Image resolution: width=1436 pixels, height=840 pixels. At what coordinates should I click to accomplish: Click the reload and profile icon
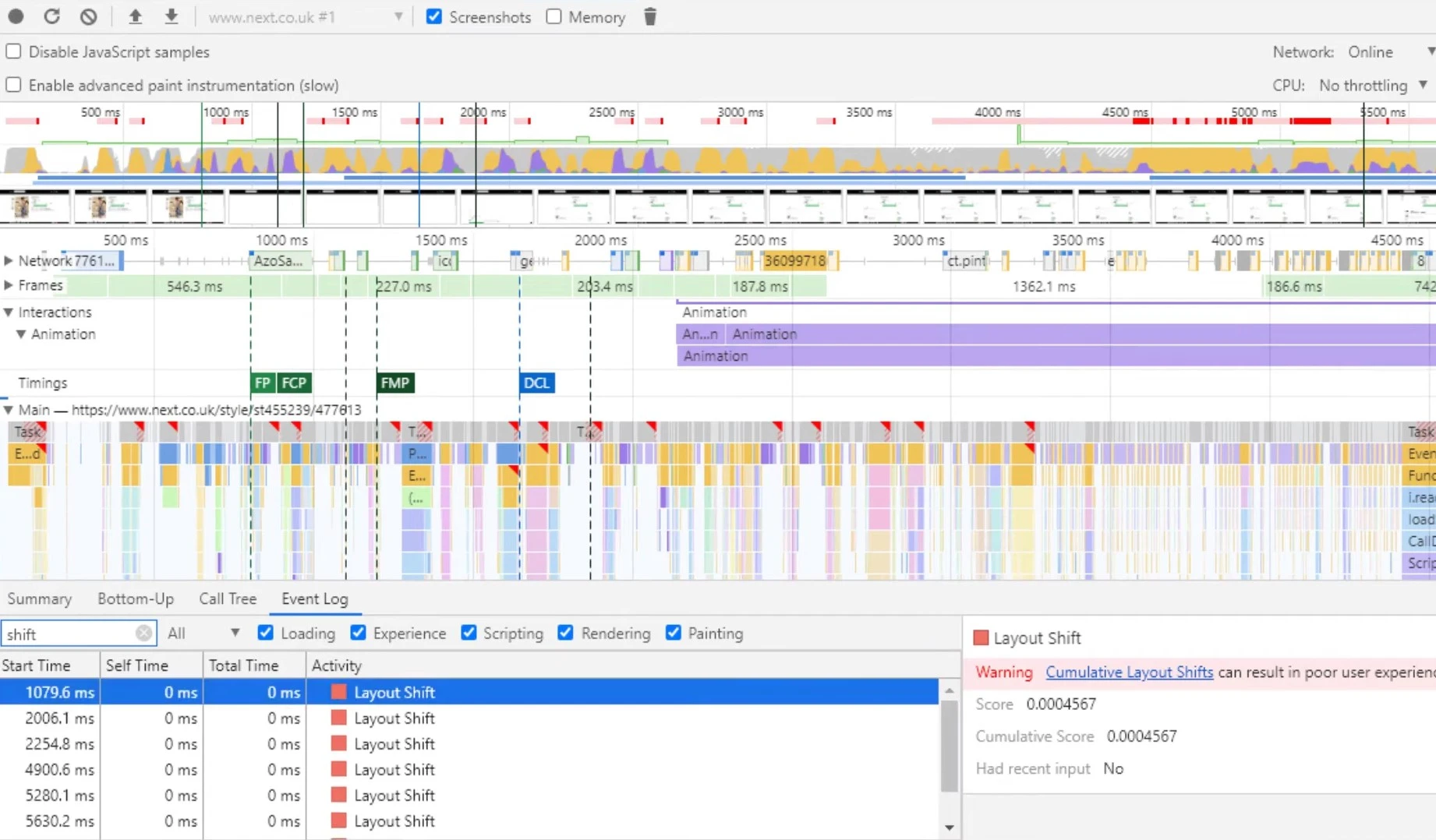pos(51,16)
